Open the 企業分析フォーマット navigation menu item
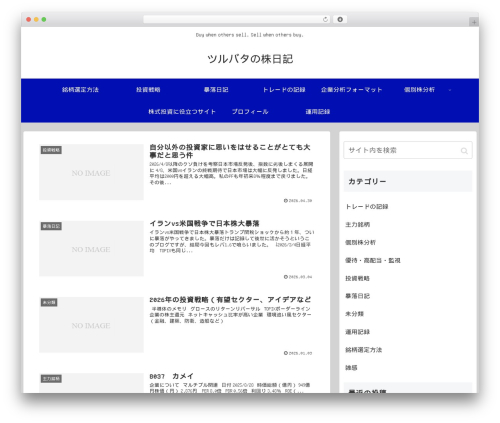 tap(352, 90)
